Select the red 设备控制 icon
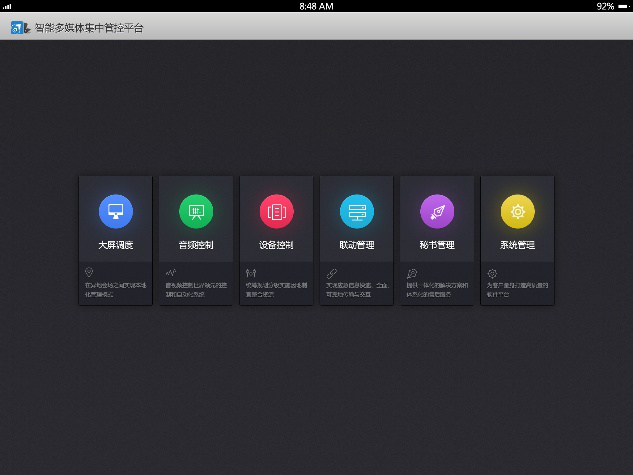This screenshot has width=633, height=475. [276, 211]
